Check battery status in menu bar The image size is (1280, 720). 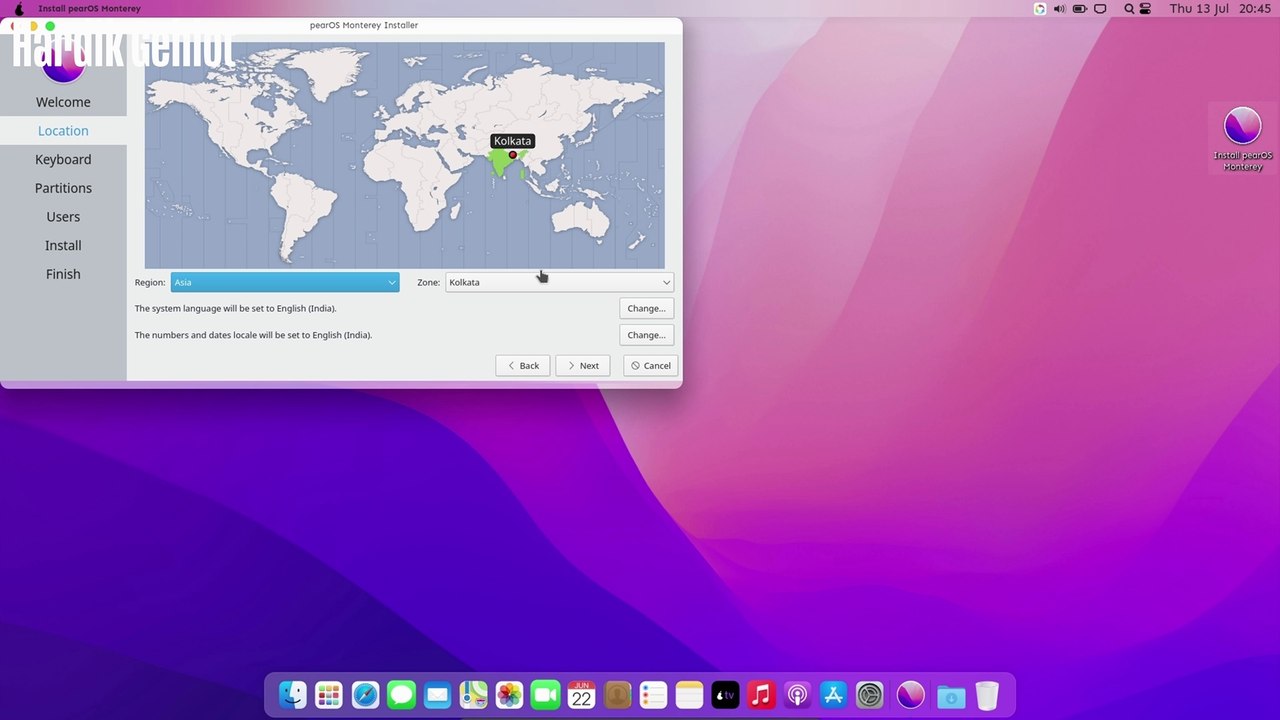pyautogui.click(x=1080, y=9)
